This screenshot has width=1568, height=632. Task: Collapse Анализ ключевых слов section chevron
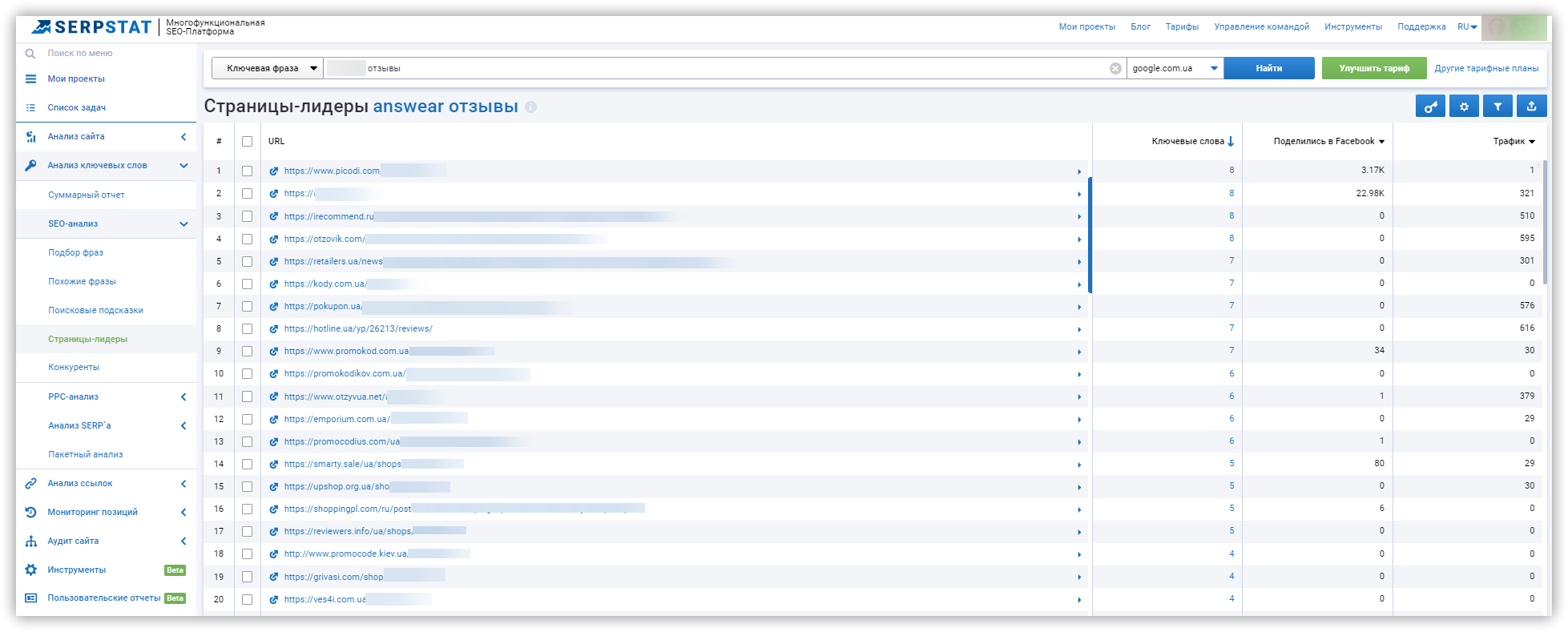183,166
